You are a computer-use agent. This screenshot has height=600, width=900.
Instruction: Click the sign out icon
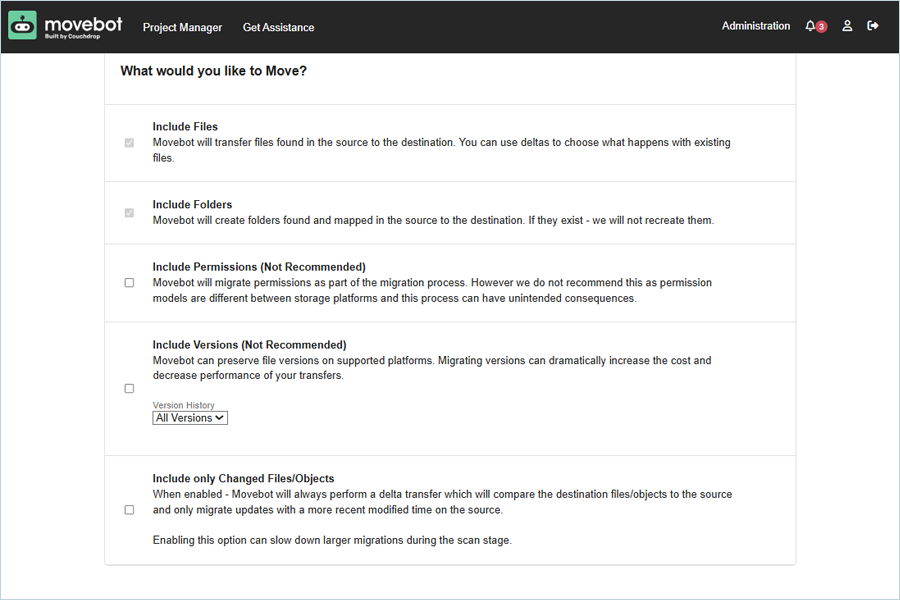click(873, 26)
